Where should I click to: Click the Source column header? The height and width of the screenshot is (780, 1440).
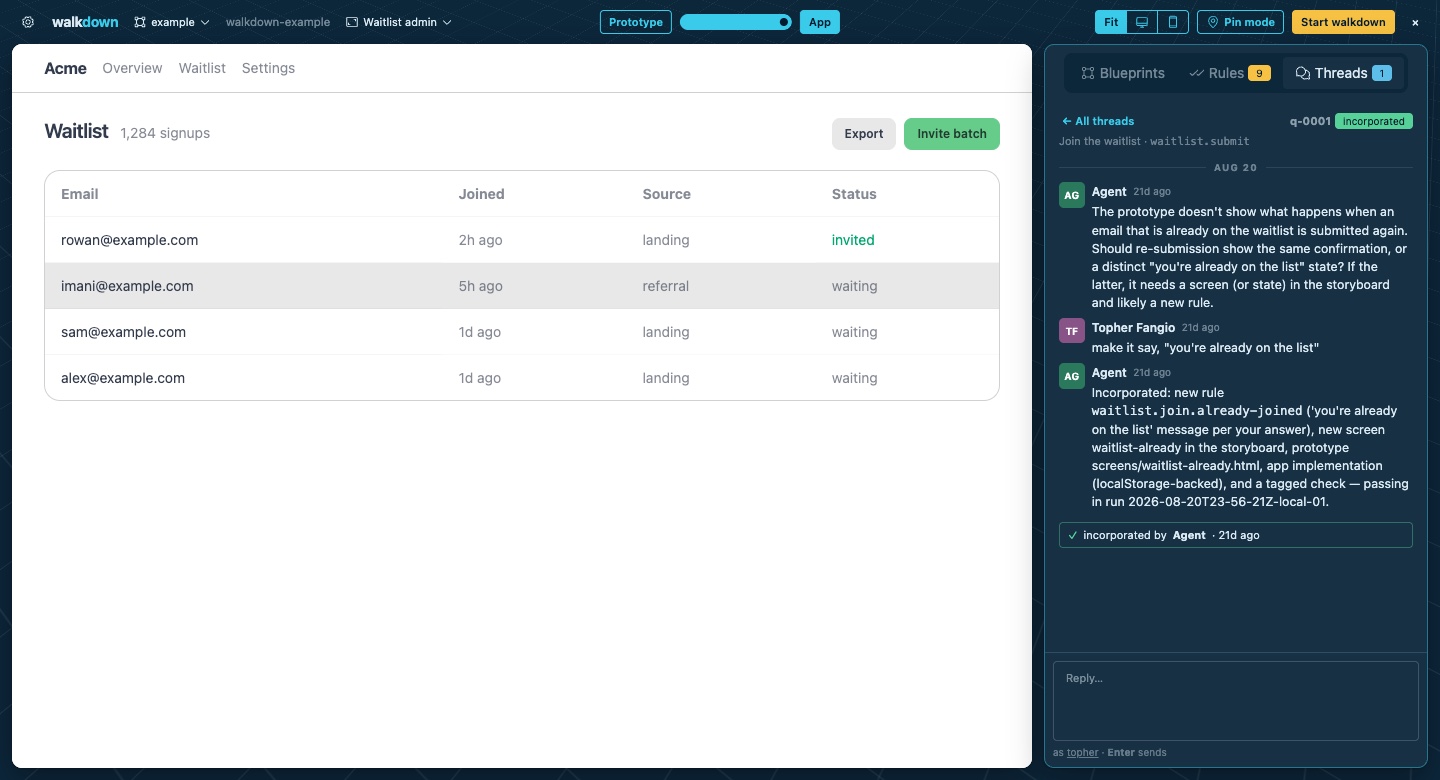click(667, 194)
